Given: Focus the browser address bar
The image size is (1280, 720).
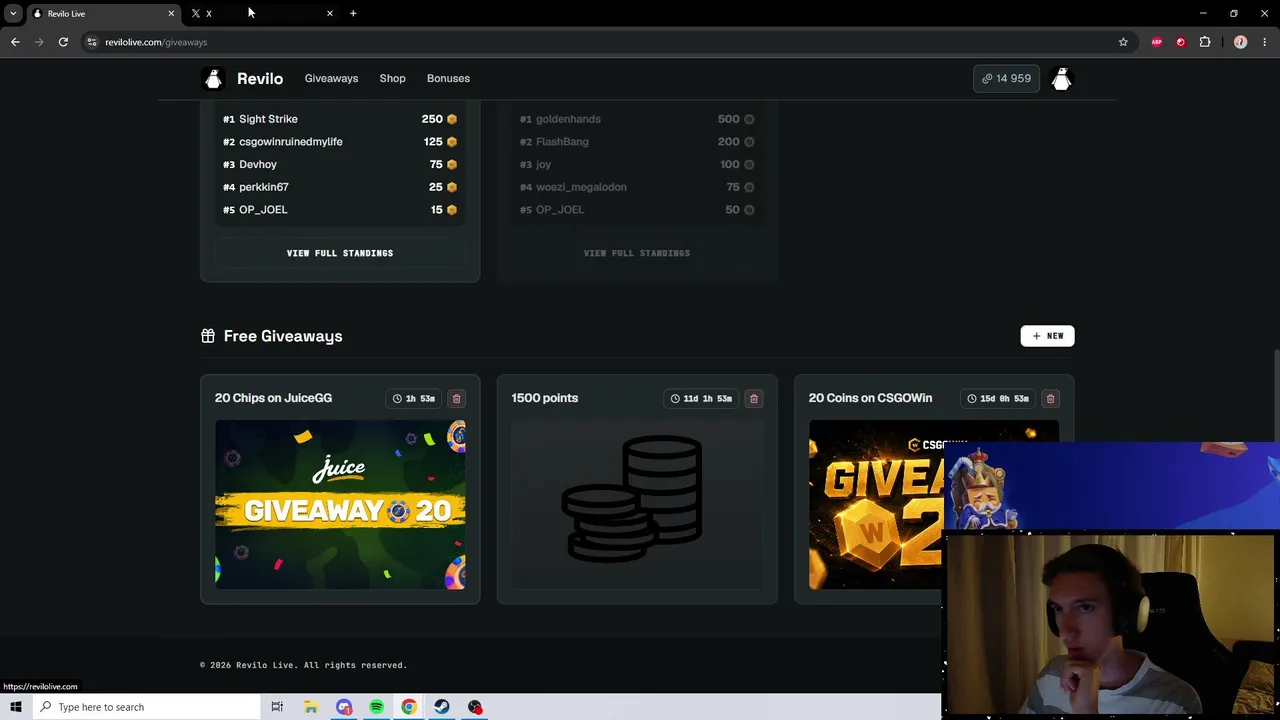Looking at the screenshot, I should click(x=600, y=42).
